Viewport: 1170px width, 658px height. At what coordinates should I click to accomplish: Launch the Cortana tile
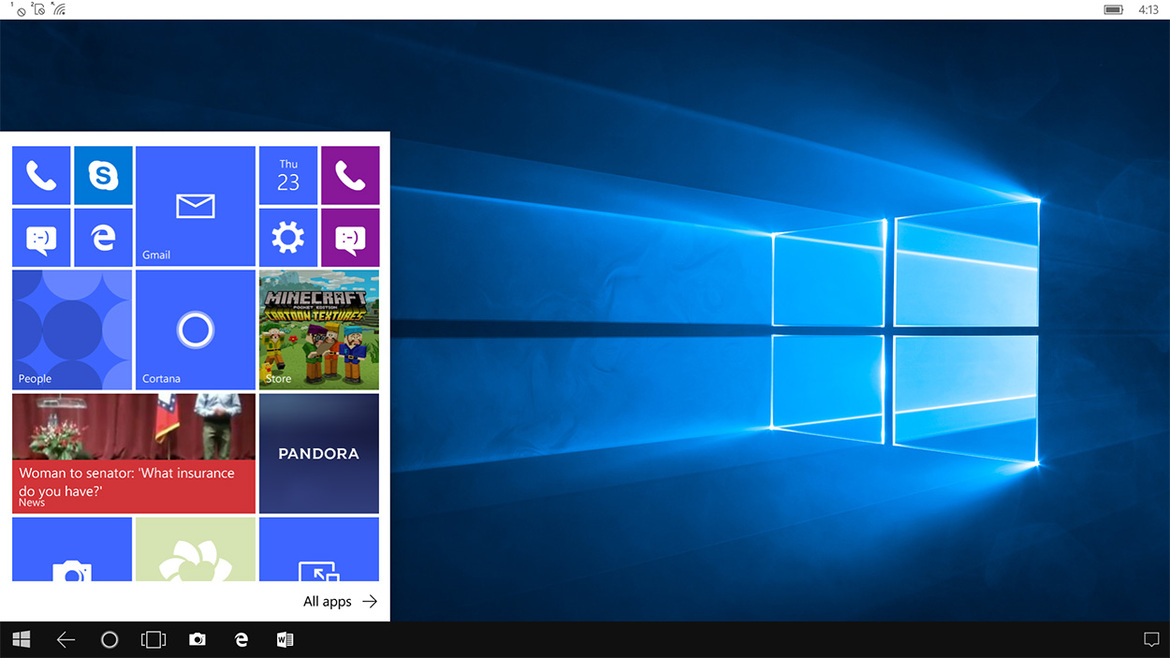tap(195, 330)
